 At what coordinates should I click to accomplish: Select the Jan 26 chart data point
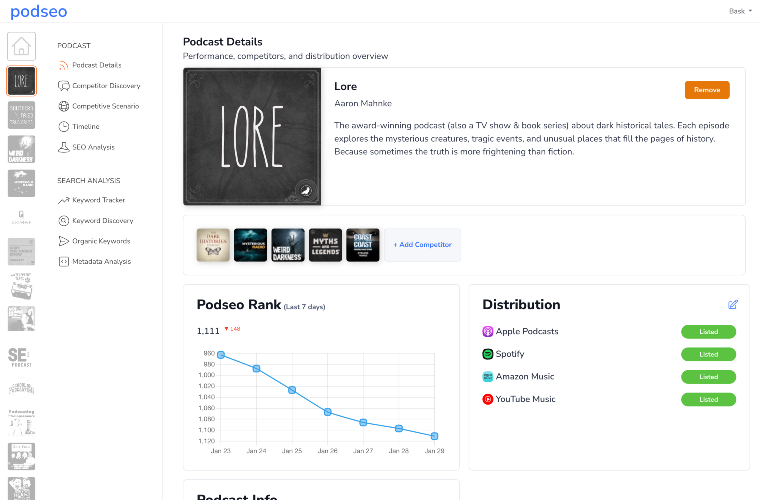(x=328, y=412)
